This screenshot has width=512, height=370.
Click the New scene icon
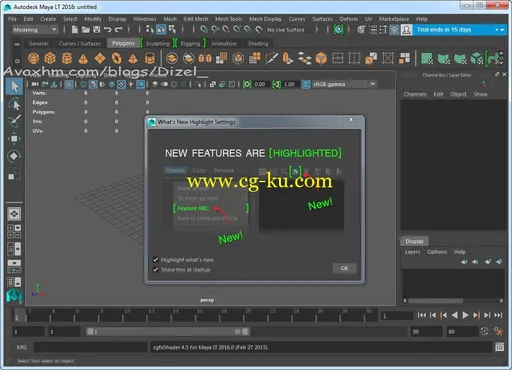75,30
